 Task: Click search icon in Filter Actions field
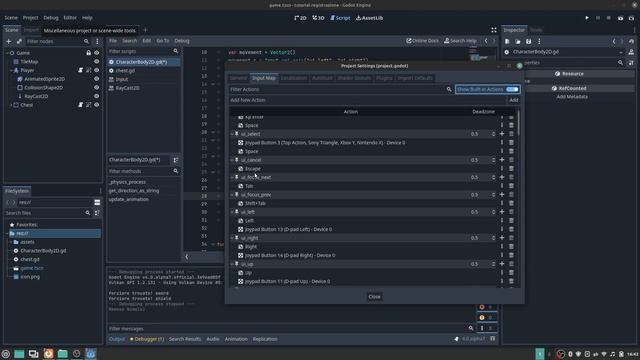(449, 89)
